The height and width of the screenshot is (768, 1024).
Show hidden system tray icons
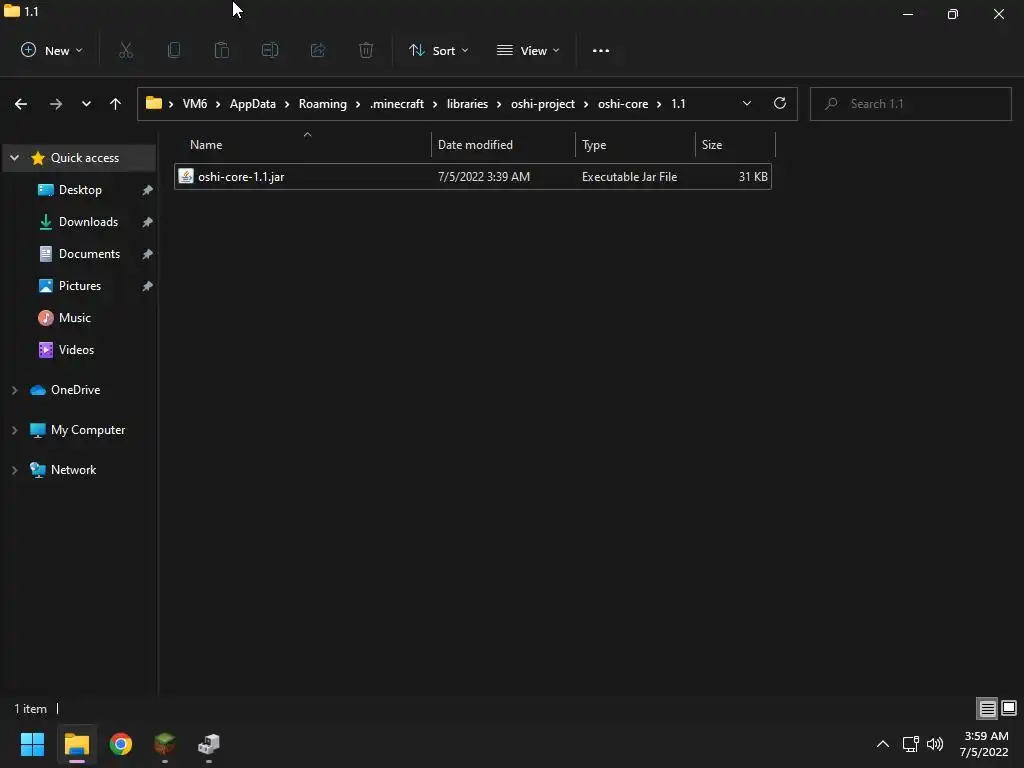[883, 744]
